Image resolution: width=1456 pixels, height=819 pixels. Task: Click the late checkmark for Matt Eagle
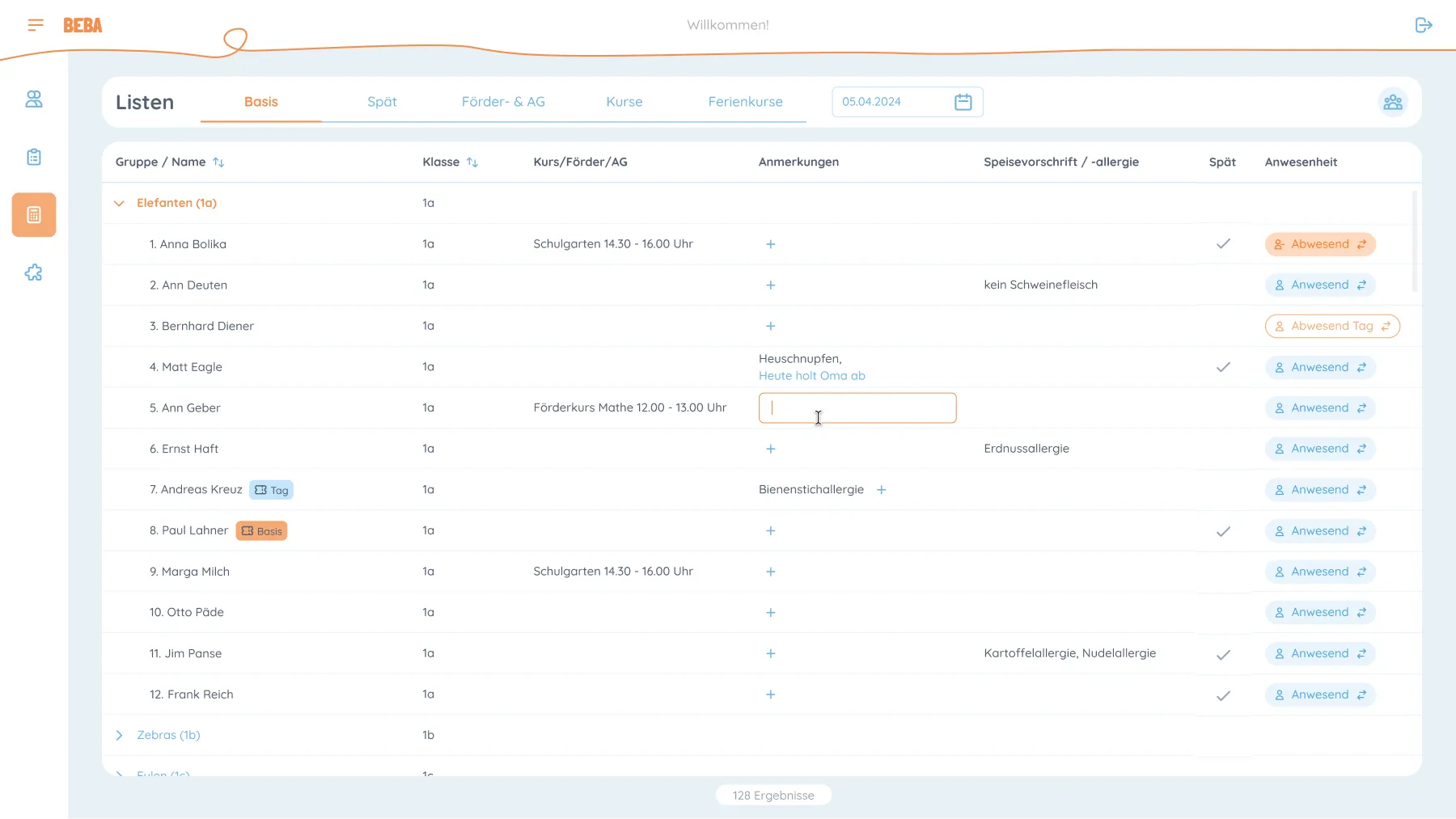(1223, 367)
